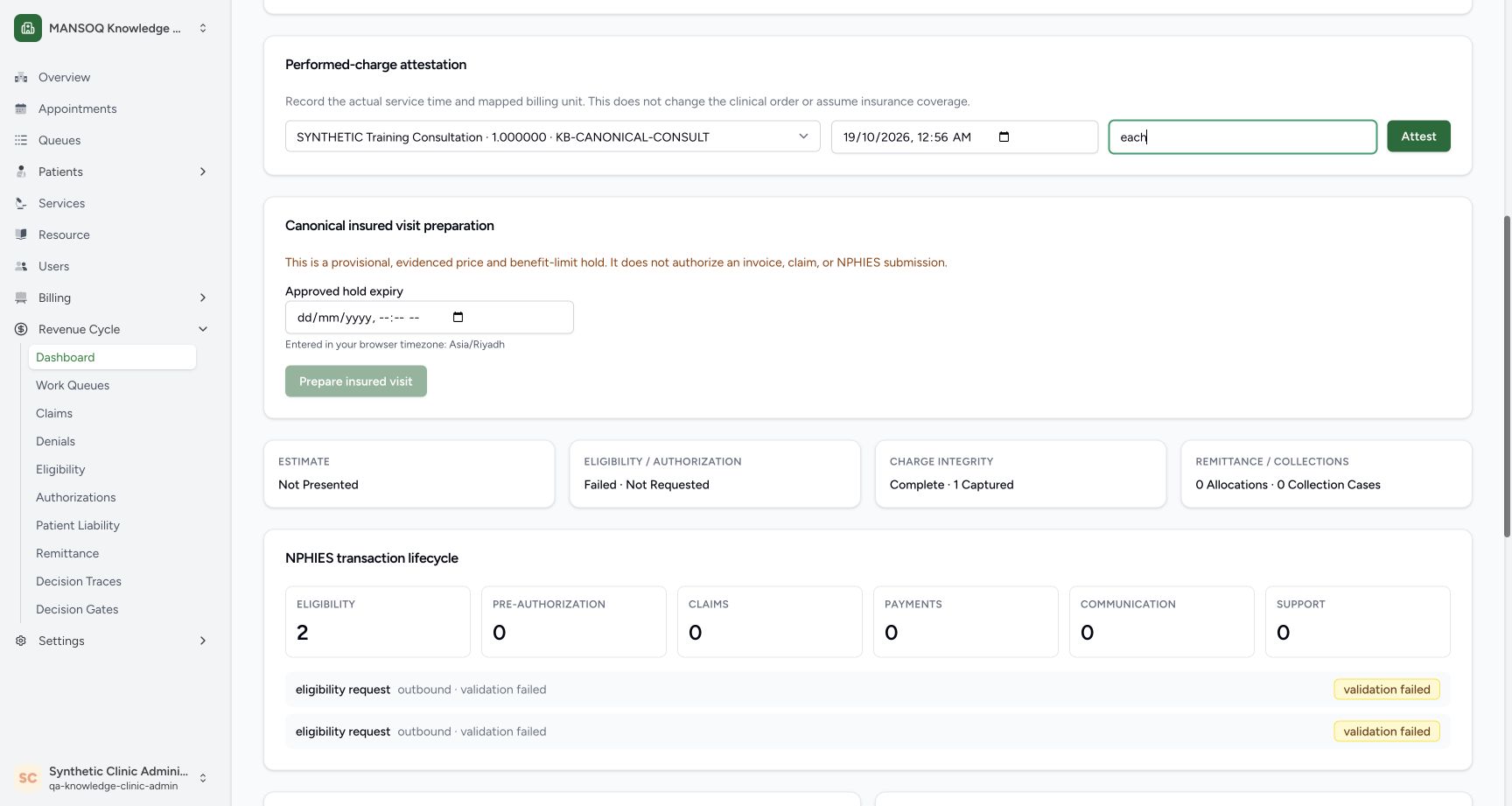This screenshot has height=806, width=1512.
Task: Open the Claims sidebar item
Action: click(54, 413)
